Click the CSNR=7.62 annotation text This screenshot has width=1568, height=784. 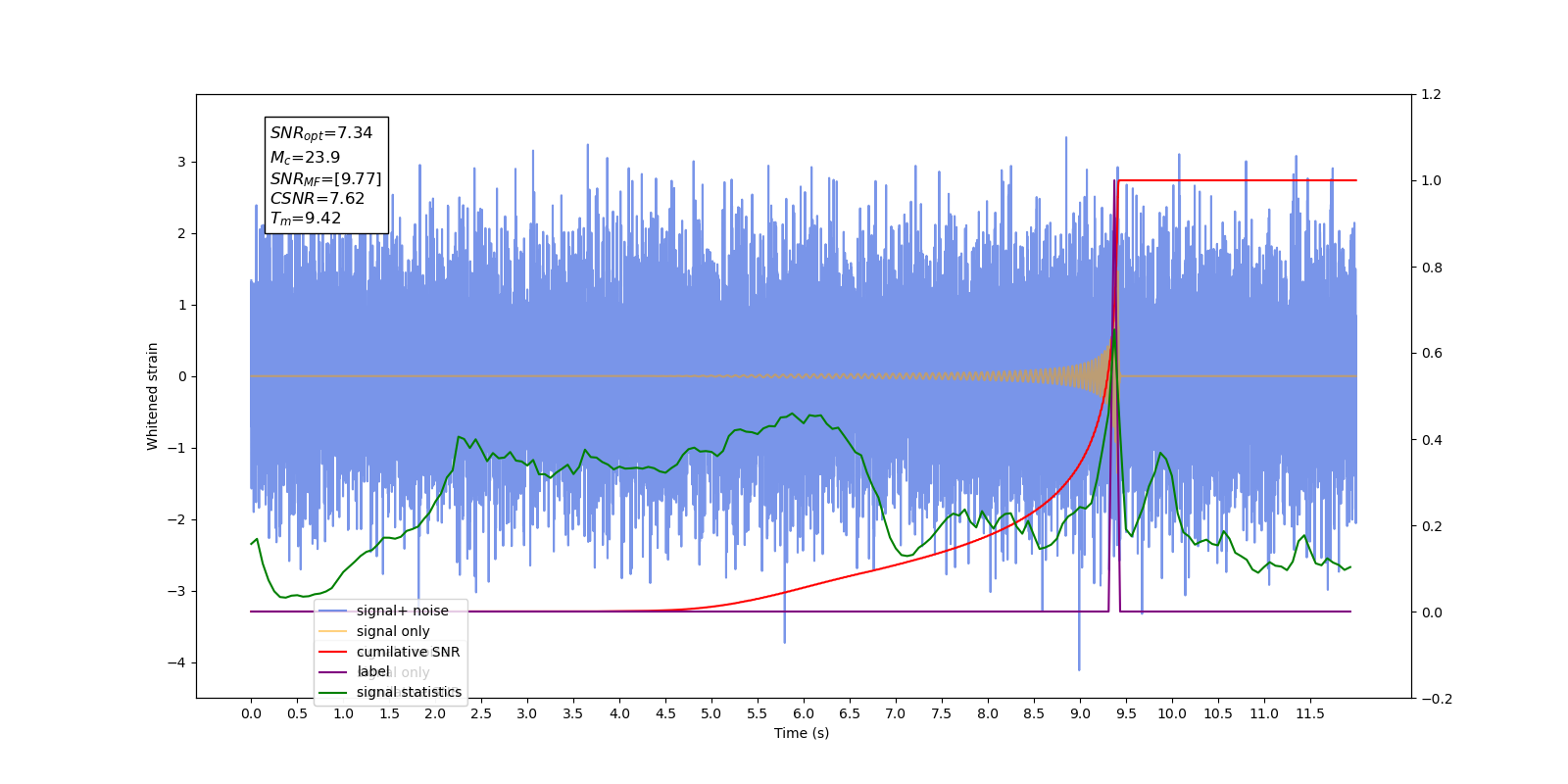(x=318, y=198)
